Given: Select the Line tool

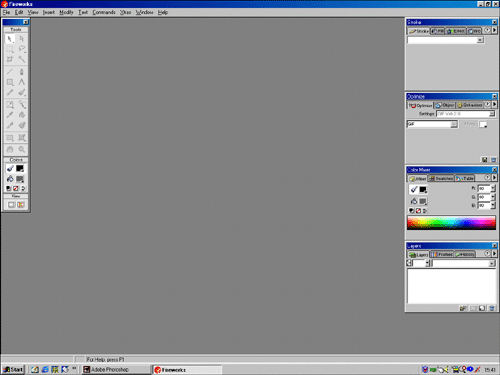Looking at the screenshot, I should click(x=10, y=72).
